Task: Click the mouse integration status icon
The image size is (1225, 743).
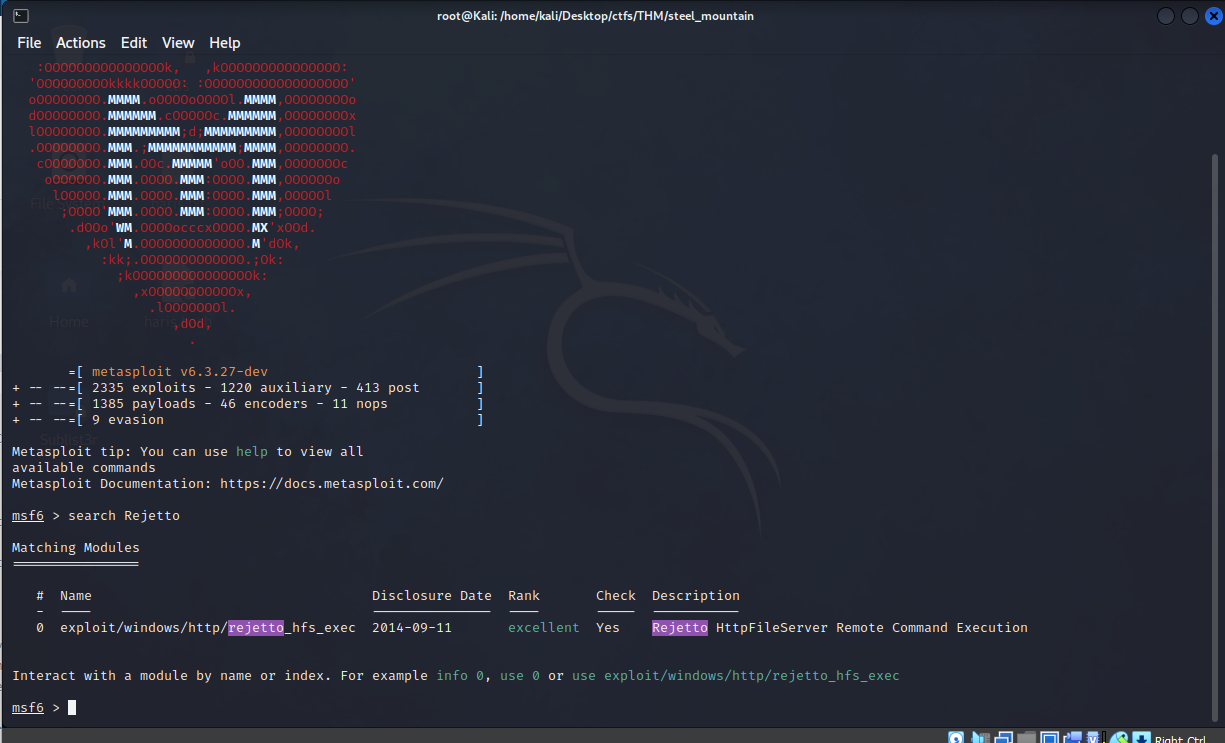Action: click(1118, 738)
